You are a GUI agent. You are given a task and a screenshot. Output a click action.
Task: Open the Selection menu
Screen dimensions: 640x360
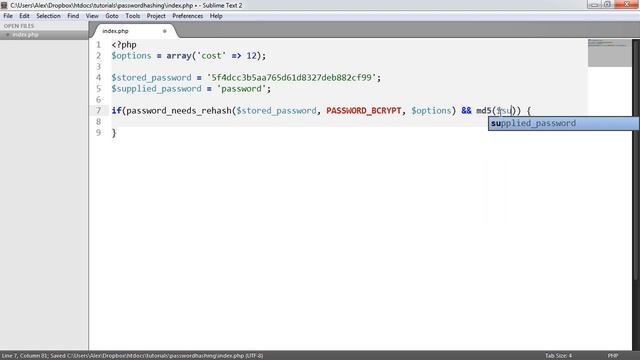coord(48,16)
